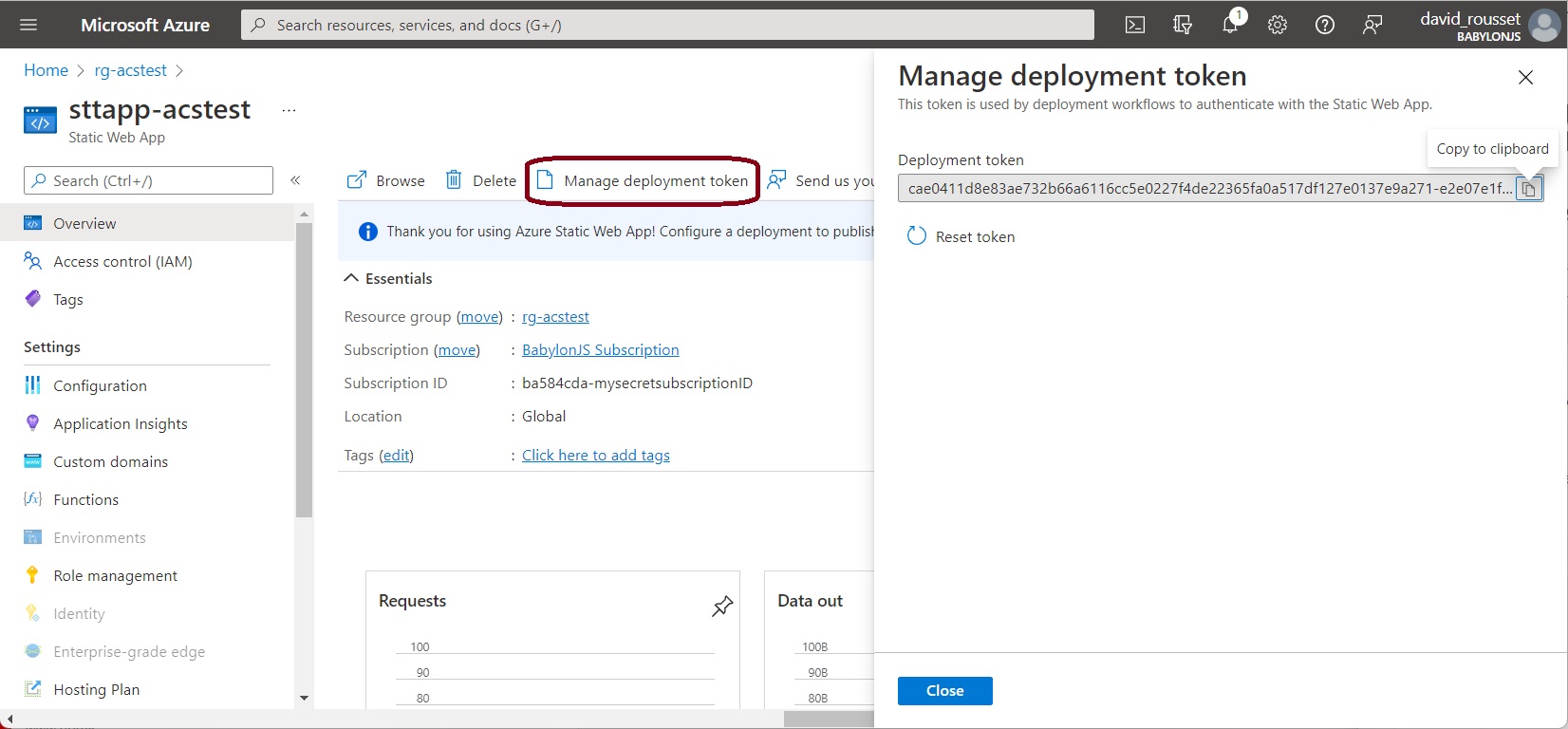Screen dimensions: 1568x729
Task: Open the more options ellipsis beside sttapp-acstest
Action: tap(289, 110)
